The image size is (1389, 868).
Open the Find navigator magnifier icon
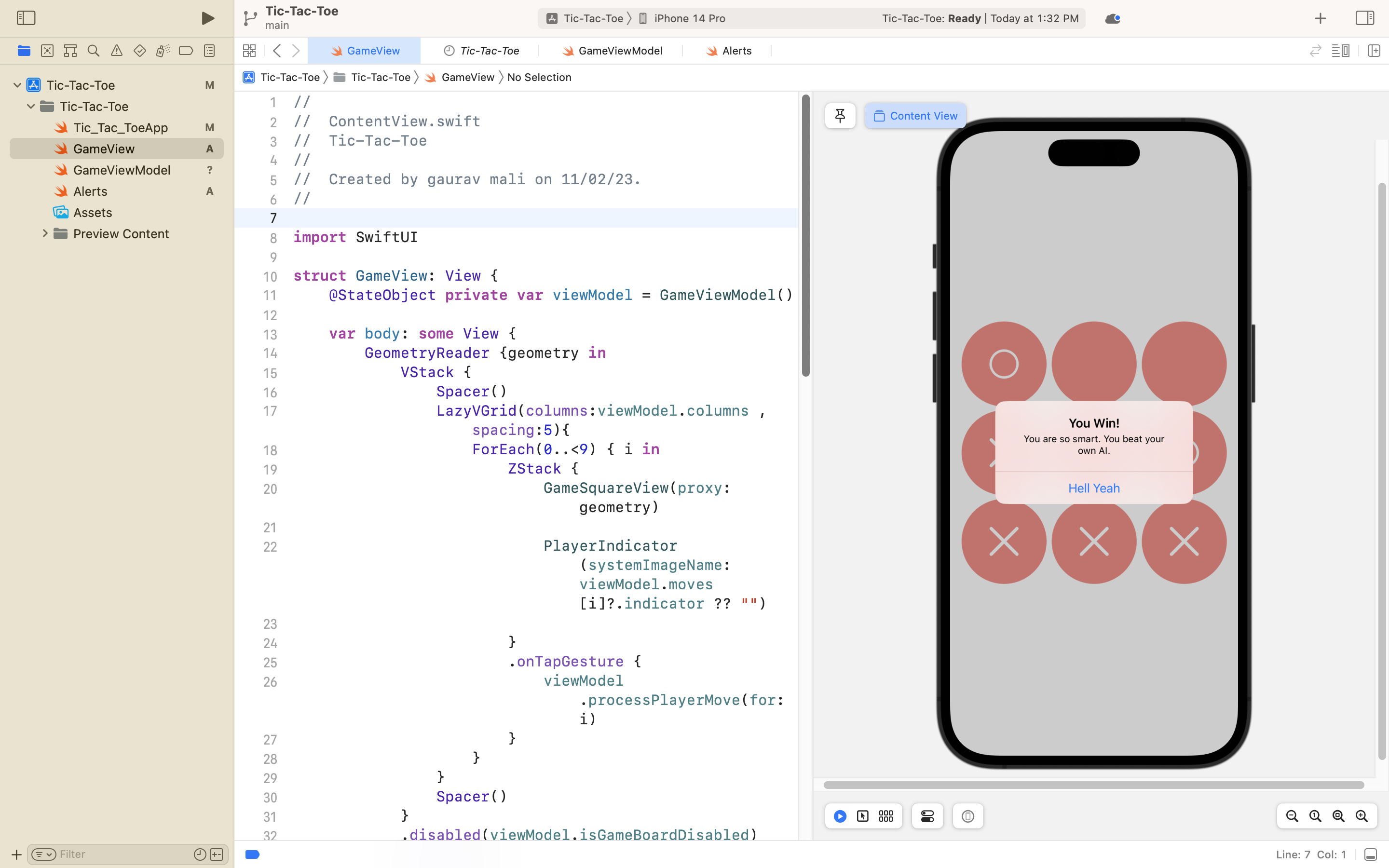click(93, 51)
